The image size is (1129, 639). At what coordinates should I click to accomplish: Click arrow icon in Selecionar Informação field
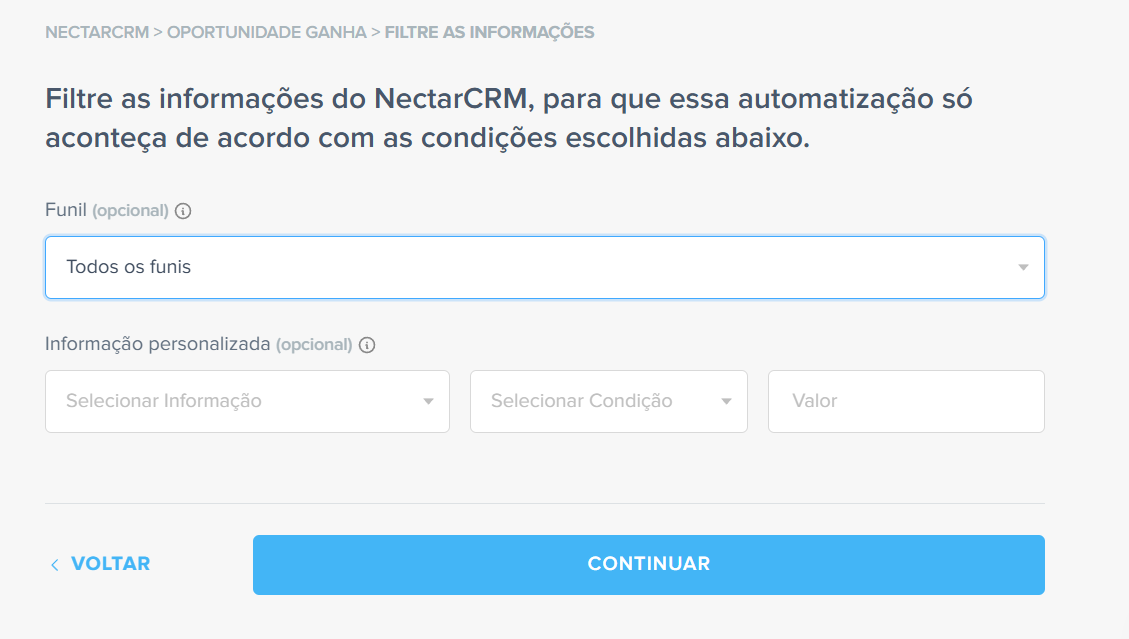click(428, 401)
